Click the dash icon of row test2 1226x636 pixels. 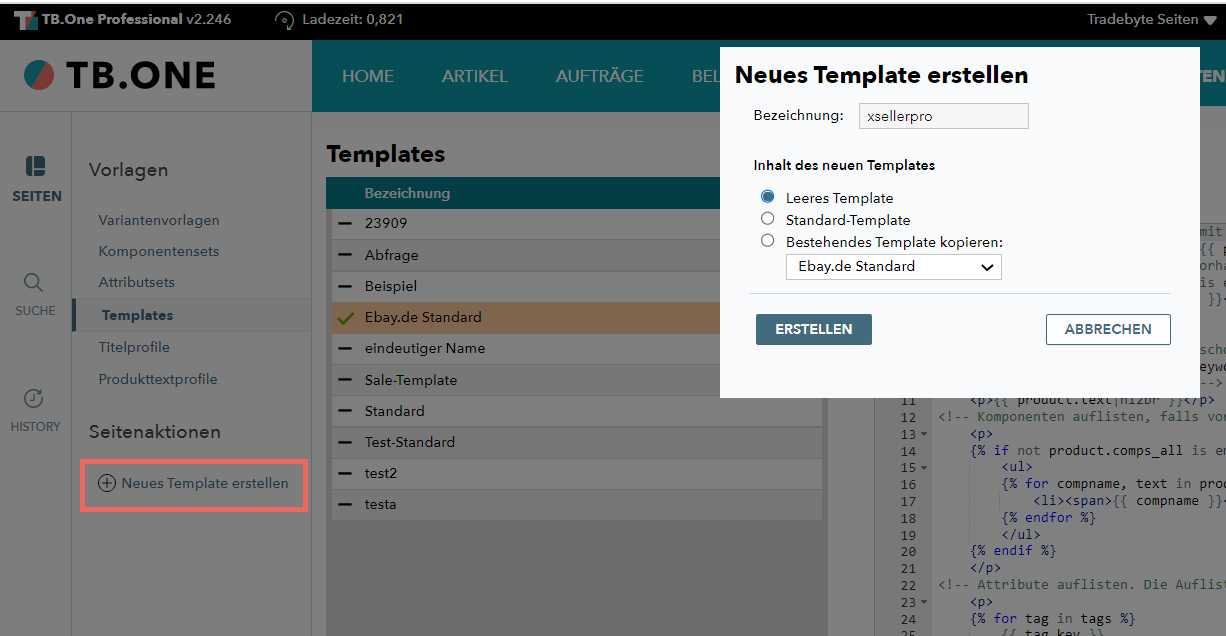tap(346, 473)
